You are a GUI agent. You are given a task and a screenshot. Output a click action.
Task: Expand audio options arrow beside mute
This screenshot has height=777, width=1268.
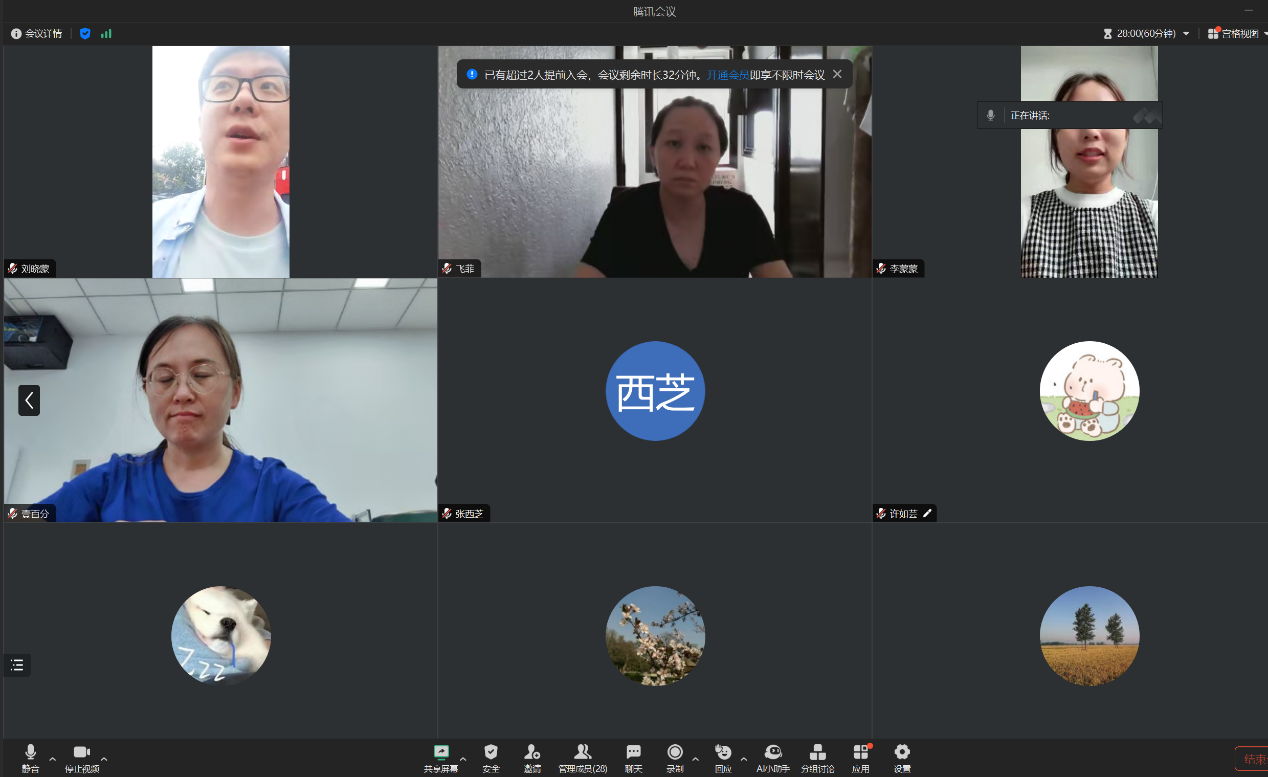pos(53,759)
